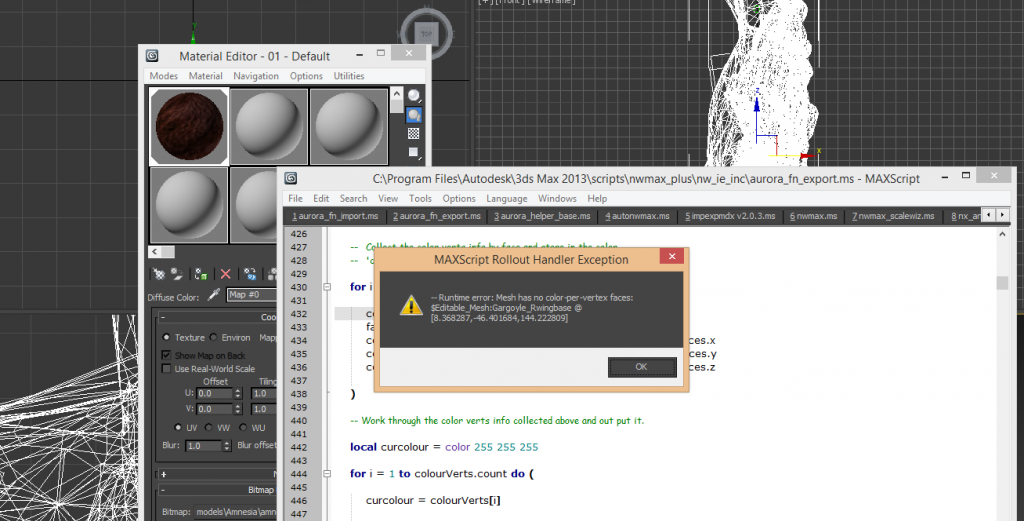Open the Language menu in MAXScript editor
This screenshot has width=1024, height=521.
click(x=507, y=198)
